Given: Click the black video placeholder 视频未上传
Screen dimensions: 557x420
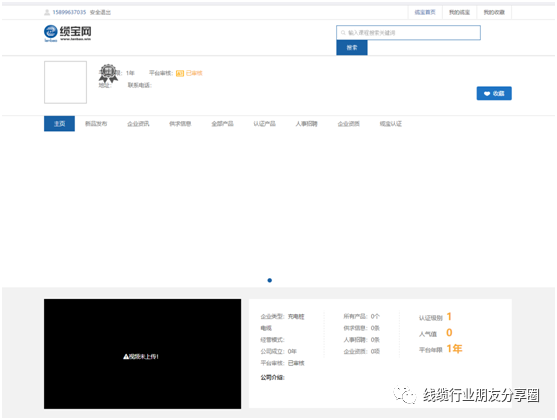Looking at the screenshot, I should click(142, 354).
